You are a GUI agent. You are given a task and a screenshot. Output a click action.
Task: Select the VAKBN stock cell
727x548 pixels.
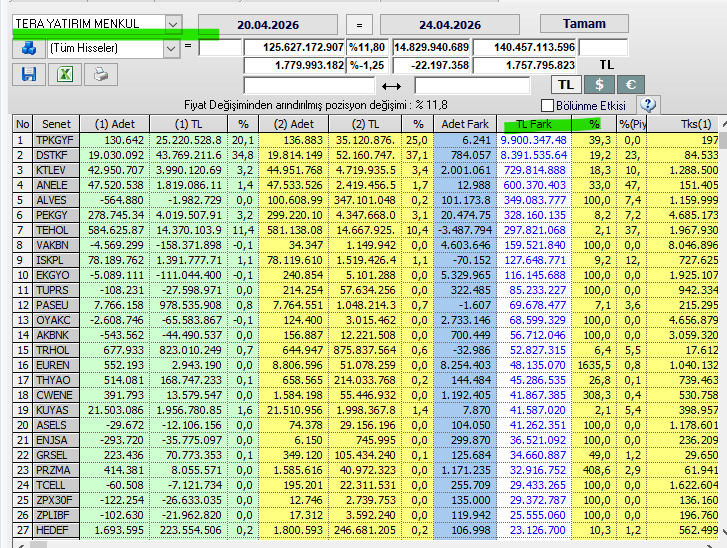[56, 245]
